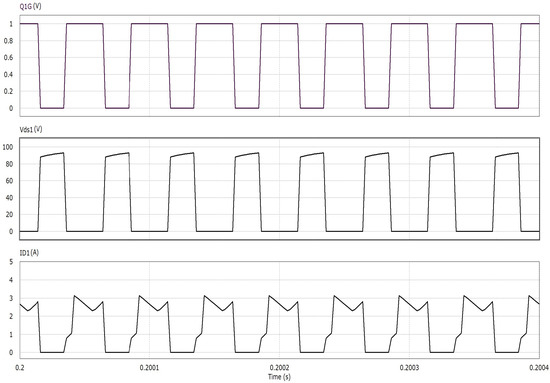Click the 0.2 time axis tick
This screenshot has width=550, height=383.
(21, 368)
